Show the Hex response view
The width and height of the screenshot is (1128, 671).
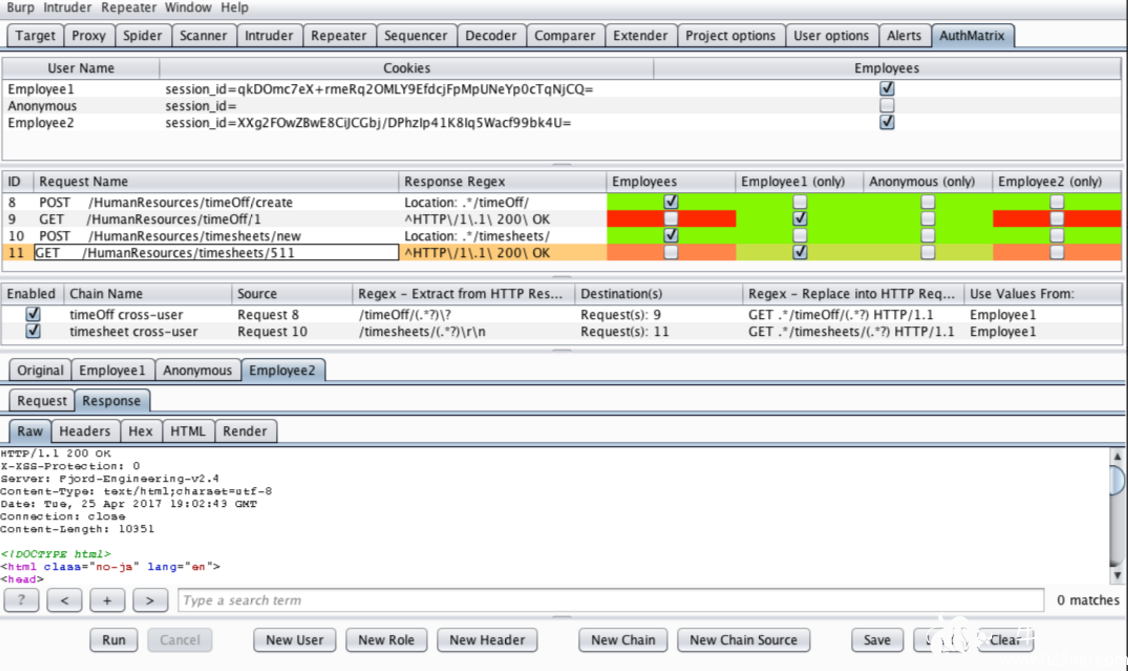(140, 431)
